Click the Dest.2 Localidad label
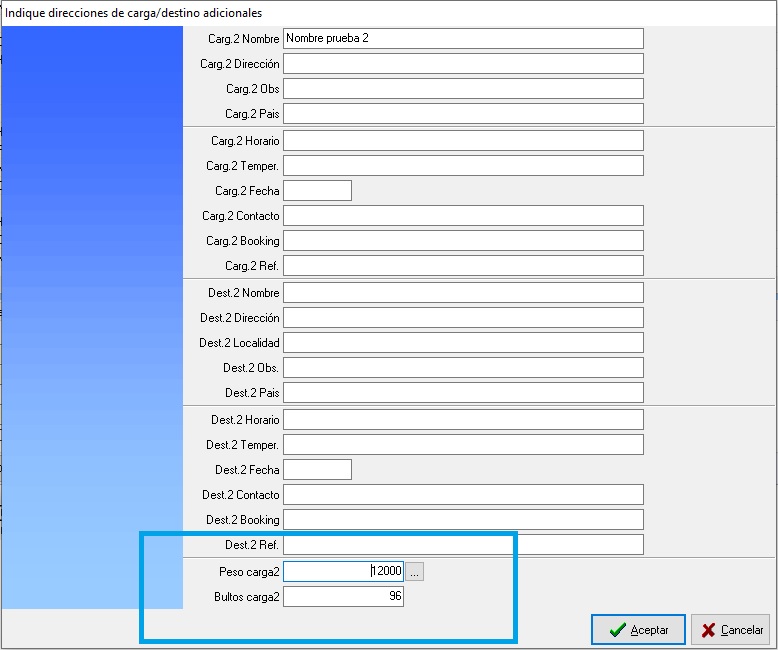This screenshot has width=778, height=650. tap(239, 343)
